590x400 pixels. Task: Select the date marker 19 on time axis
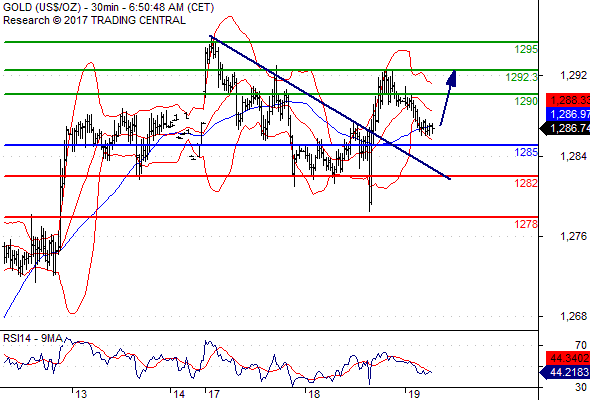(414, 394)
